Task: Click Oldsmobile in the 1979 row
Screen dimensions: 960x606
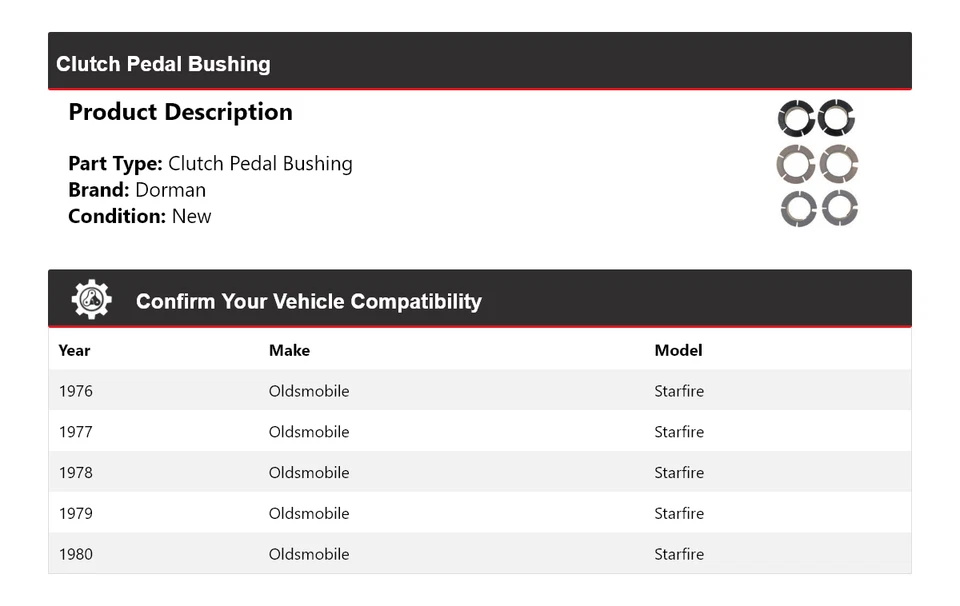Action: [x=309, y=514]
